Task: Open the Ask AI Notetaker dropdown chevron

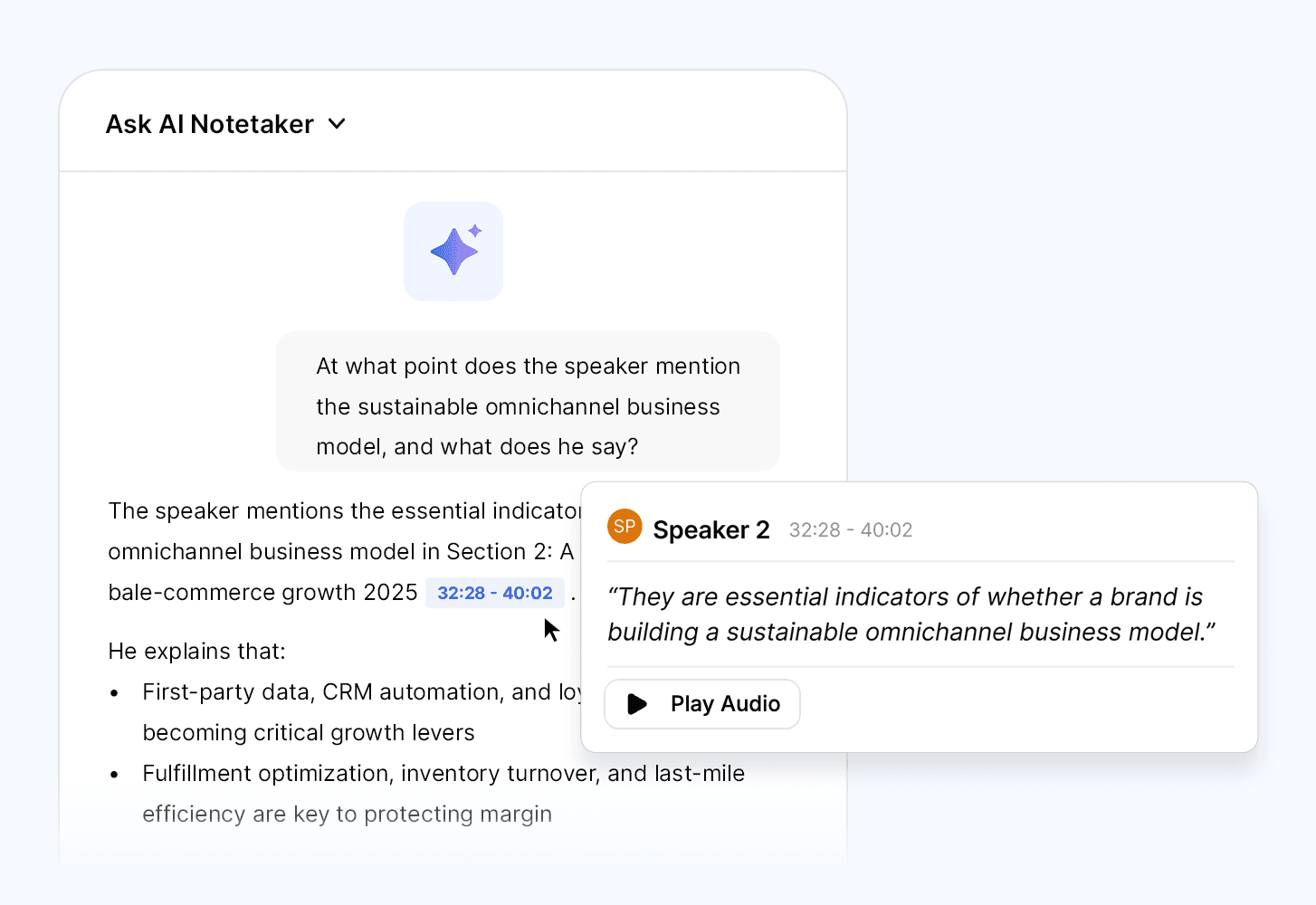Action: 337,124
